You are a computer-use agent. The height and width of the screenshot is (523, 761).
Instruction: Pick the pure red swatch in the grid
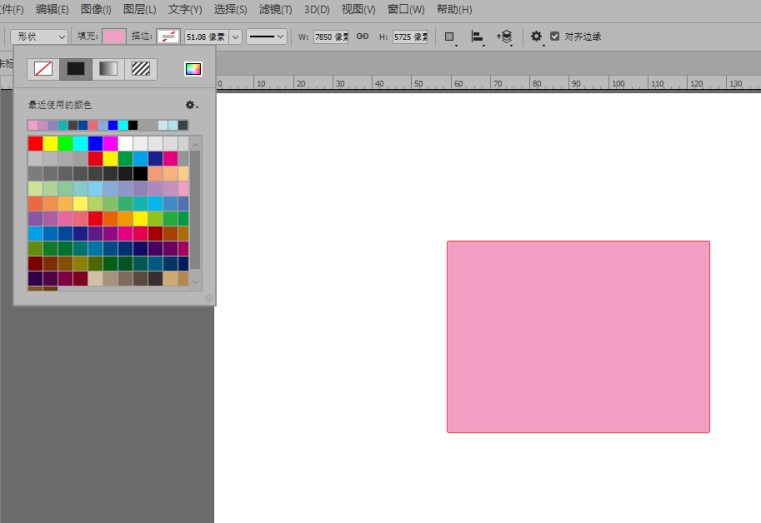[x=35, y=143]
